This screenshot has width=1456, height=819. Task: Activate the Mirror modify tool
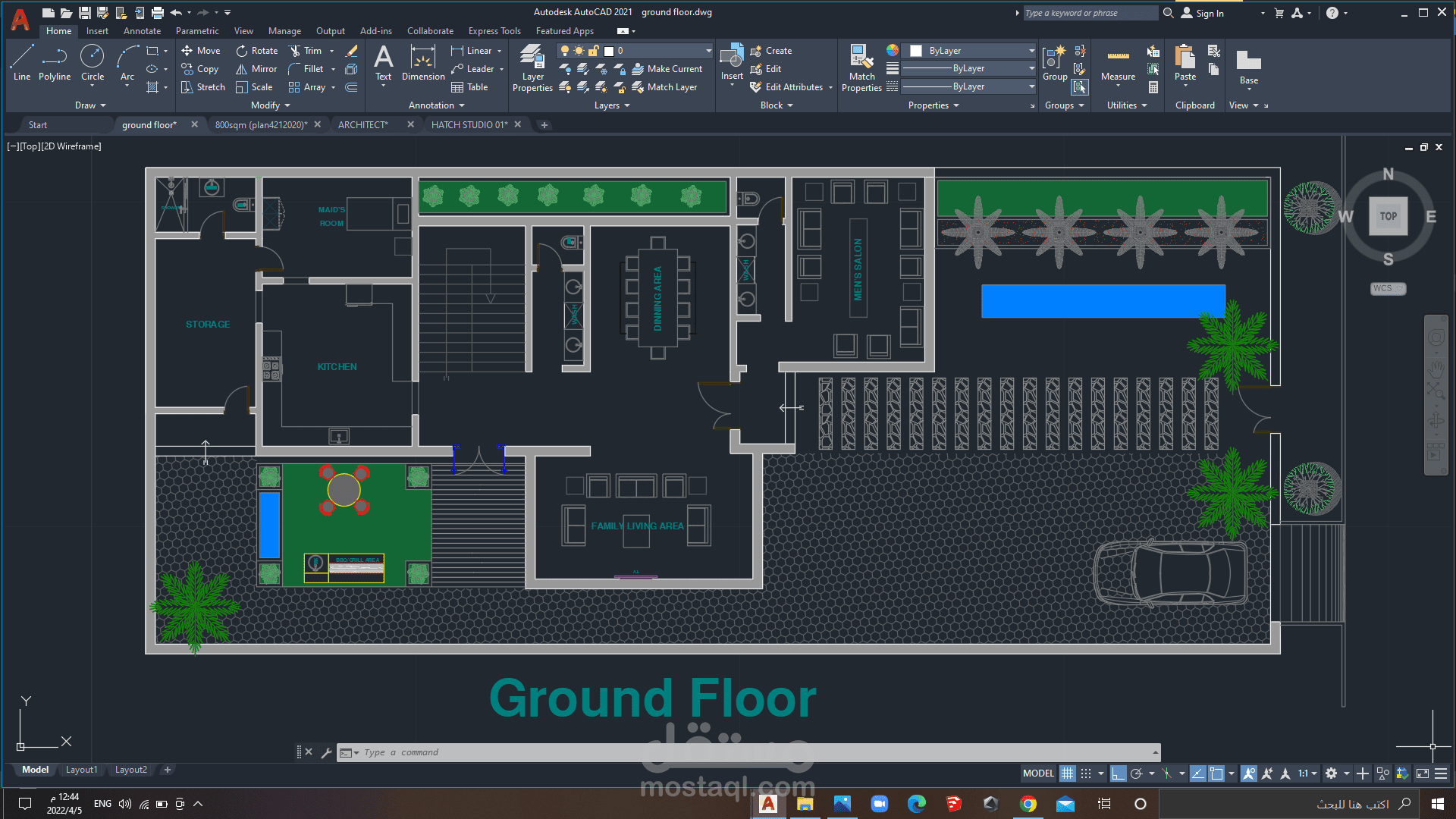coord(256,69)
